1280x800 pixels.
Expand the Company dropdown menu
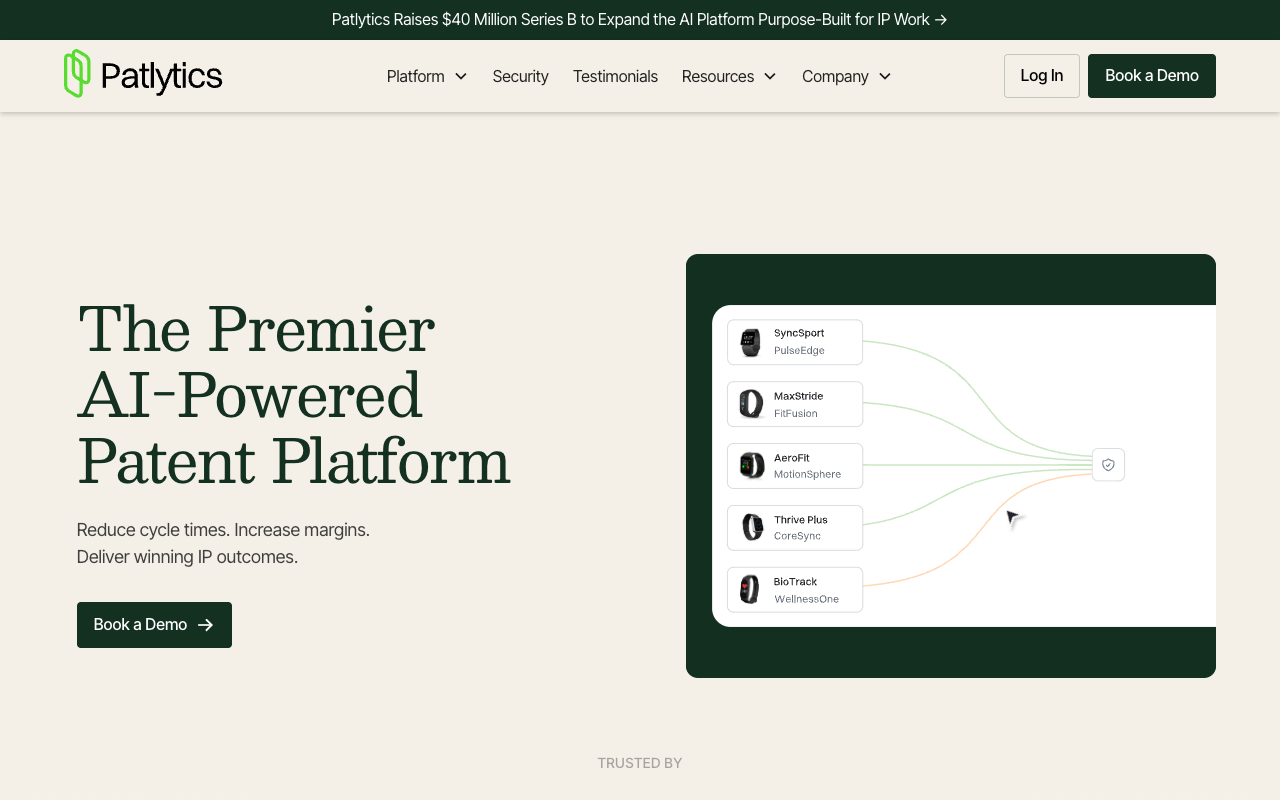(x=847, y=76)
